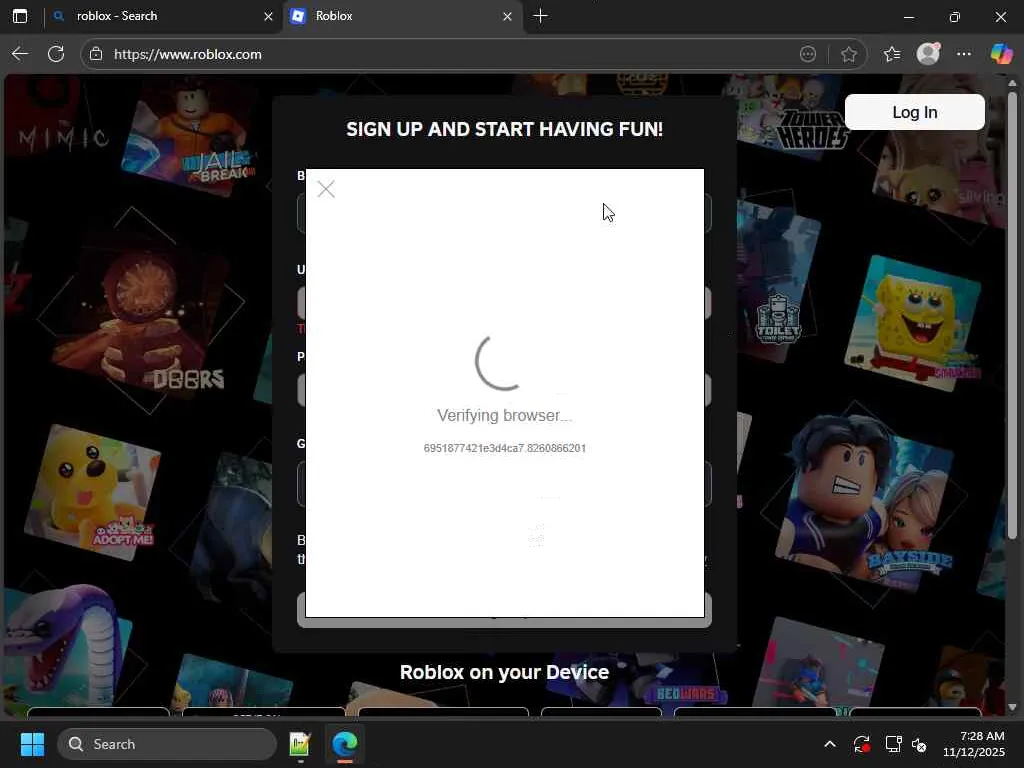Image resolution: width=1024 pixels, height=768 pixels.
Task: Click the Bayside game thumbnail
Action: [865, 503]
